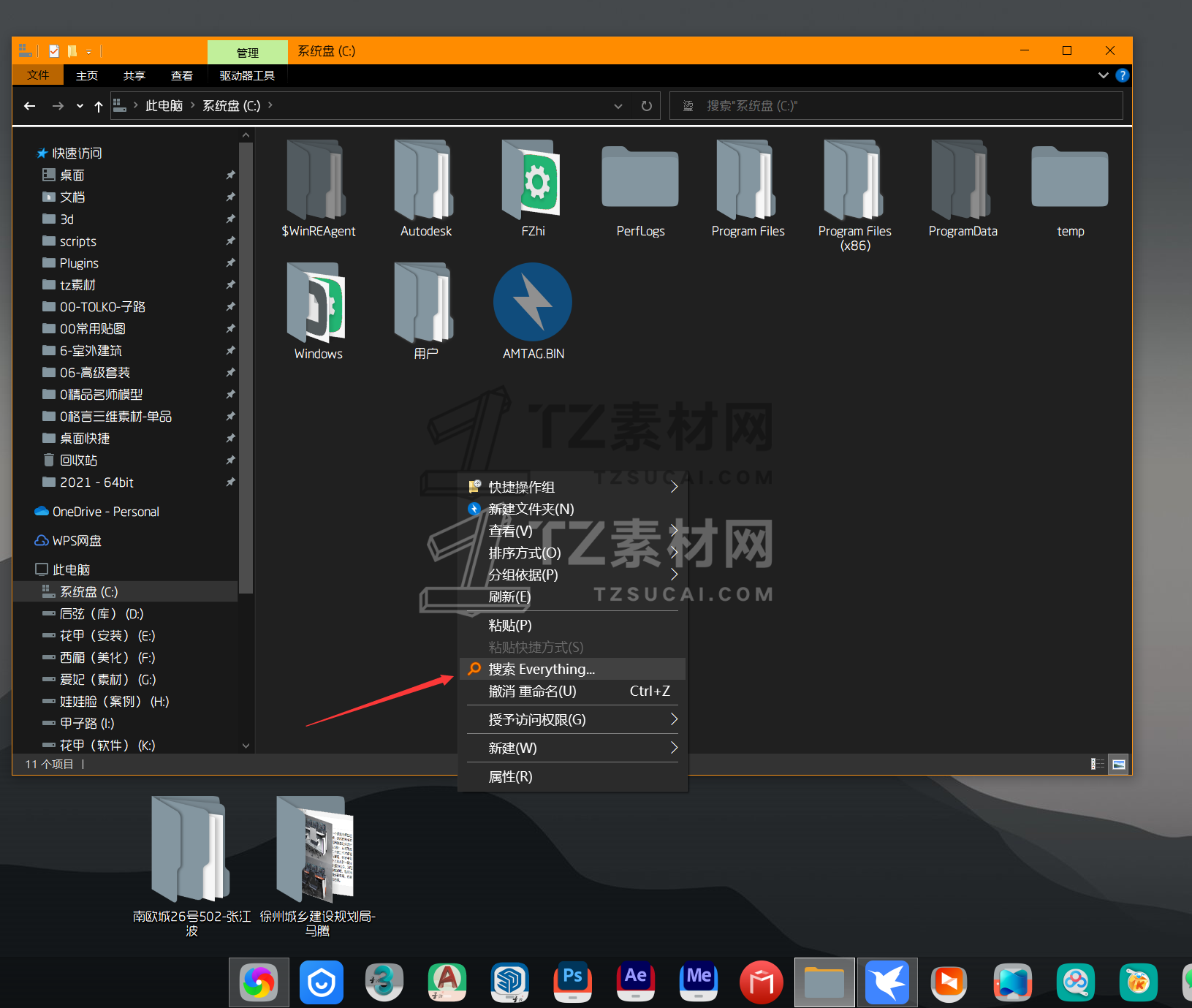Open the 快捷操作组 submenu

pos(573,487)
